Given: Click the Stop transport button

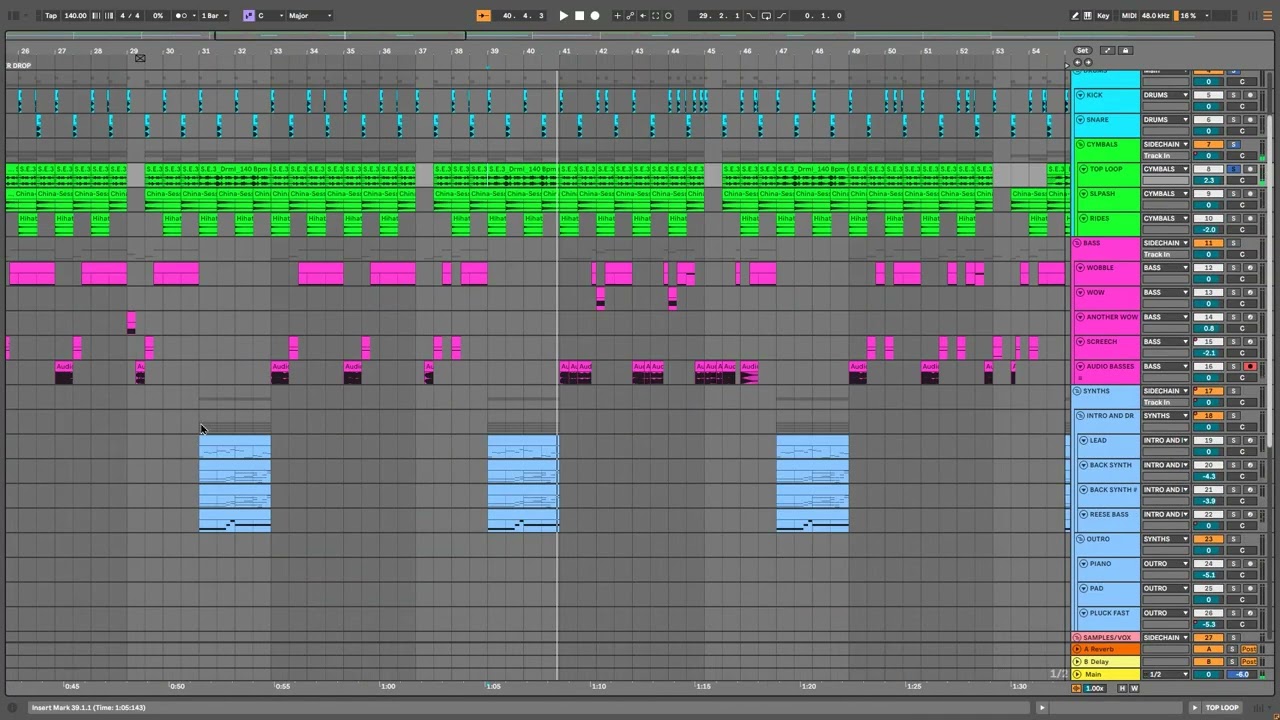Looking at the screenshot, I should coord(579,15).
